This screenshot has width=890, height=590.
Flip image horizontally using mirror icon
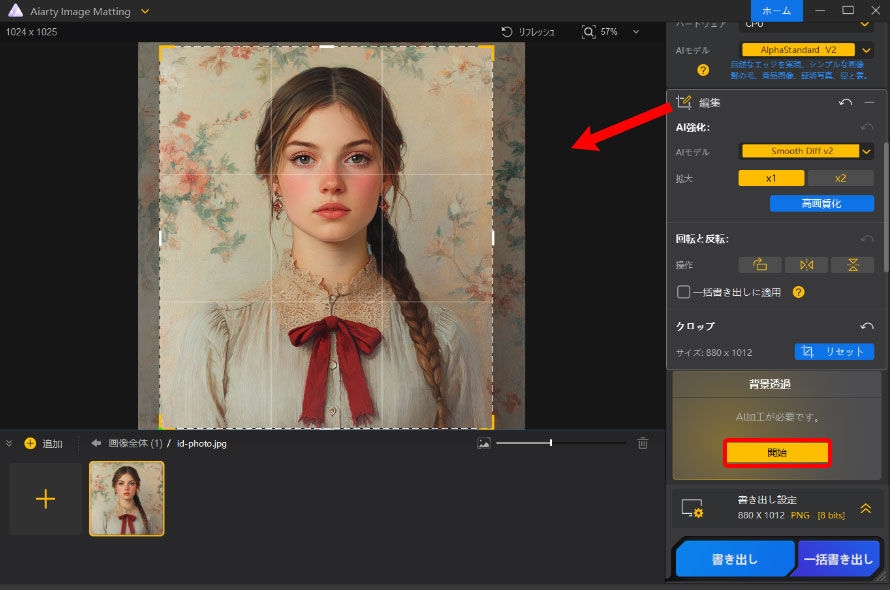(806, 264)
